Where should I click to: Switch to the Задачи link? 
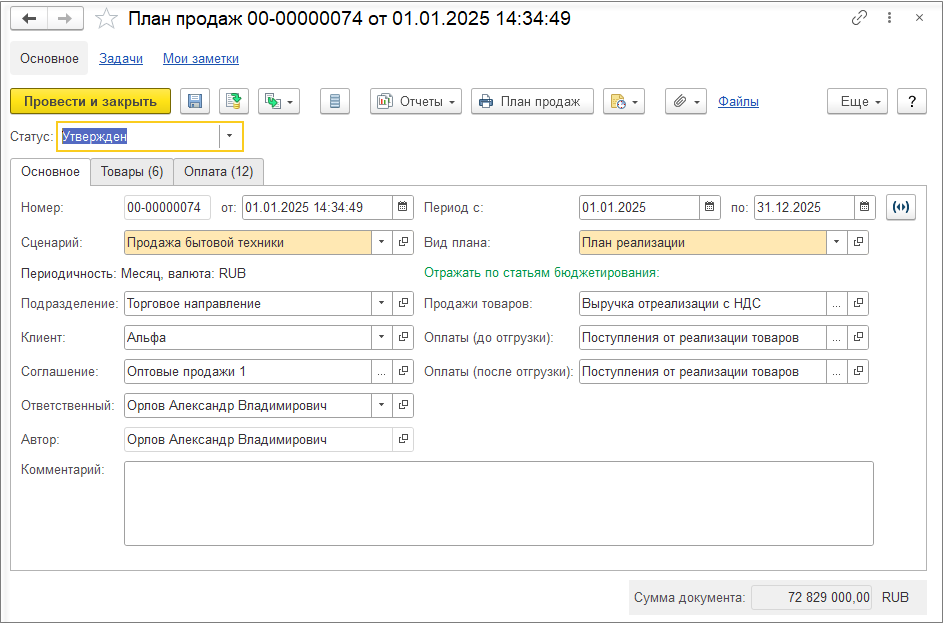(121, 58)
